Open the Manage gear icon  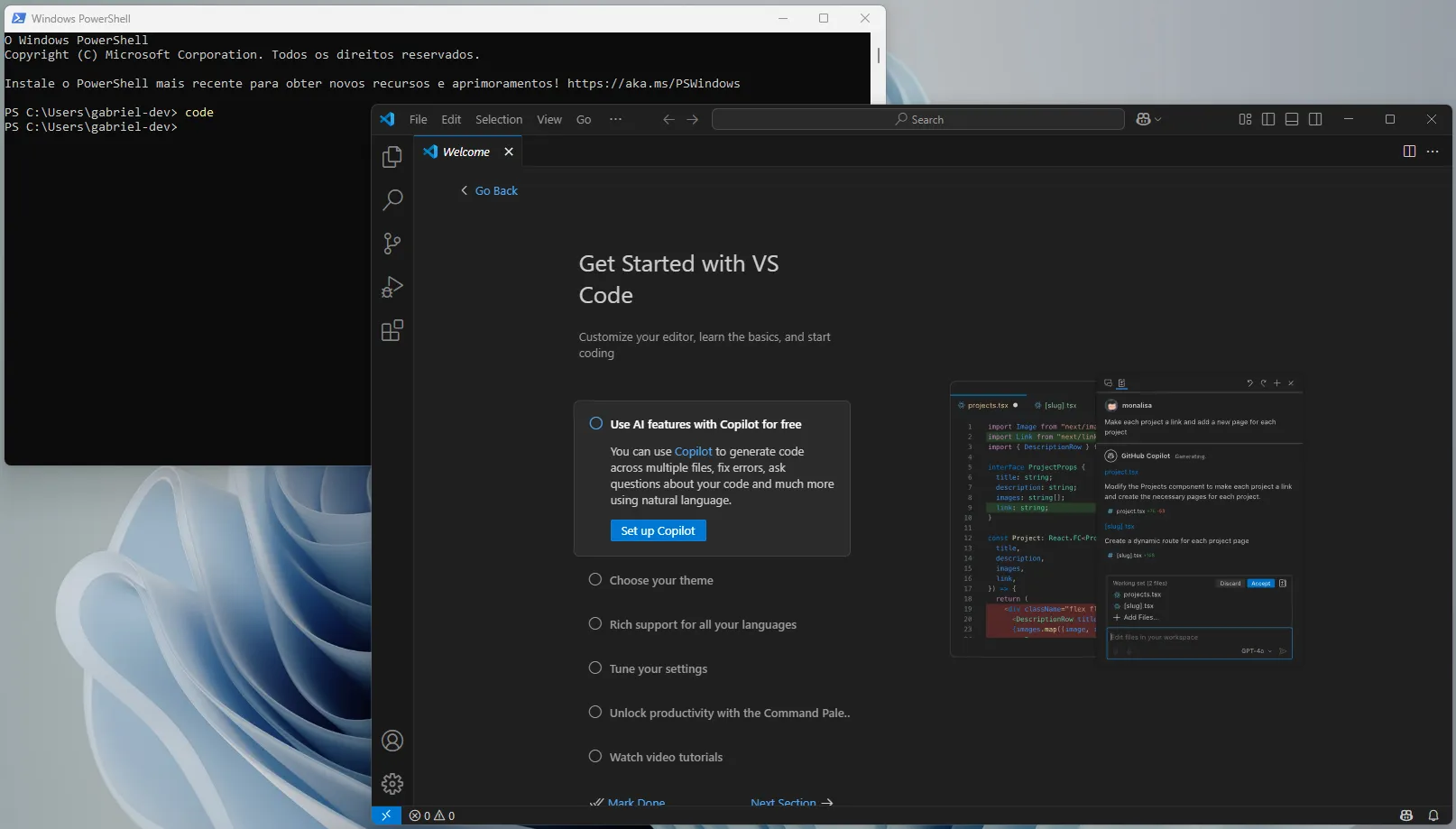point(392,784)
